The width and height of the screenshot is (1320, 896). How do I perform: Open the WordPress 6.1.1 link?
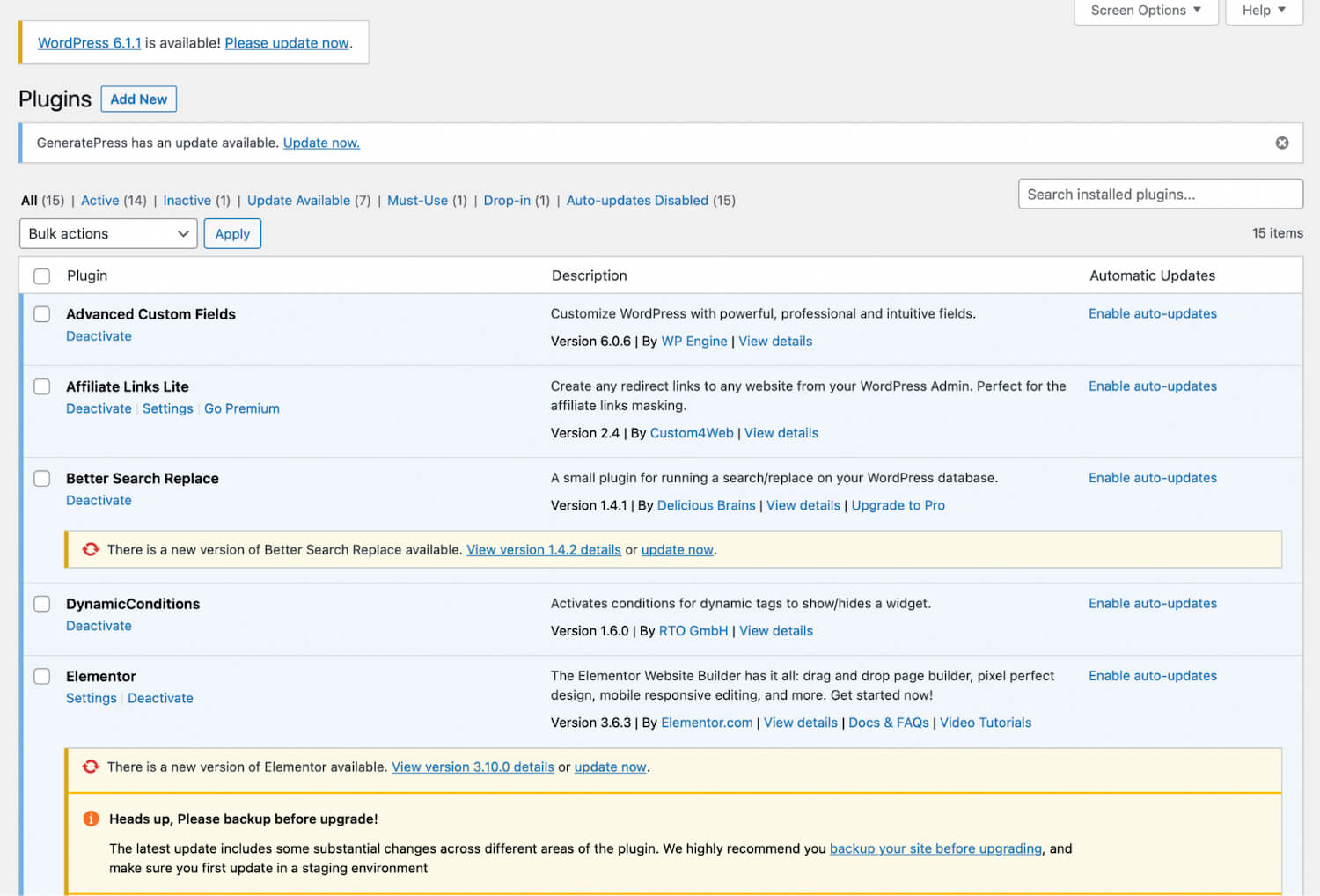click(89, 42)
